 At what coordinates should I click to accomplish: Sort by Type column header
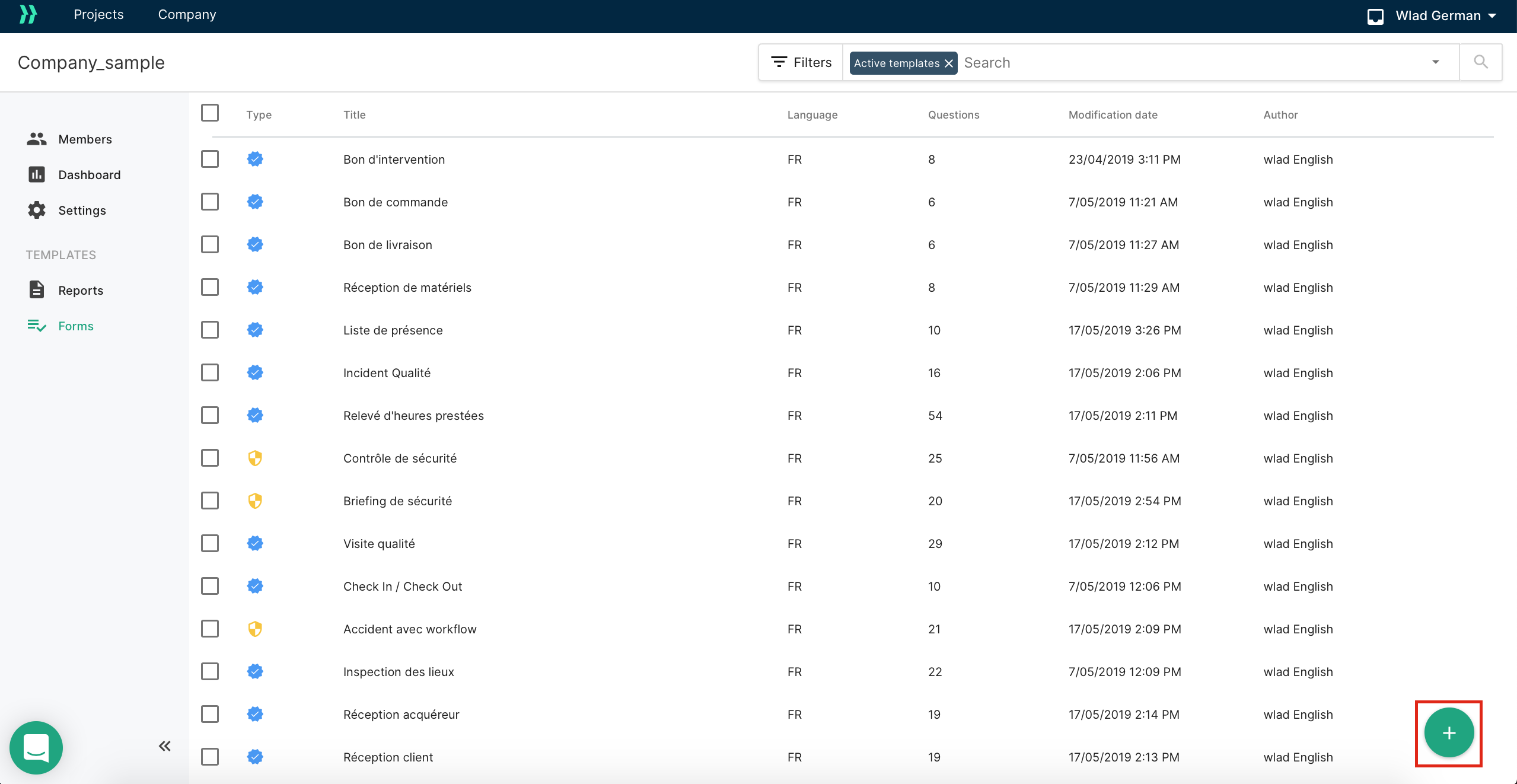point(259,115)
